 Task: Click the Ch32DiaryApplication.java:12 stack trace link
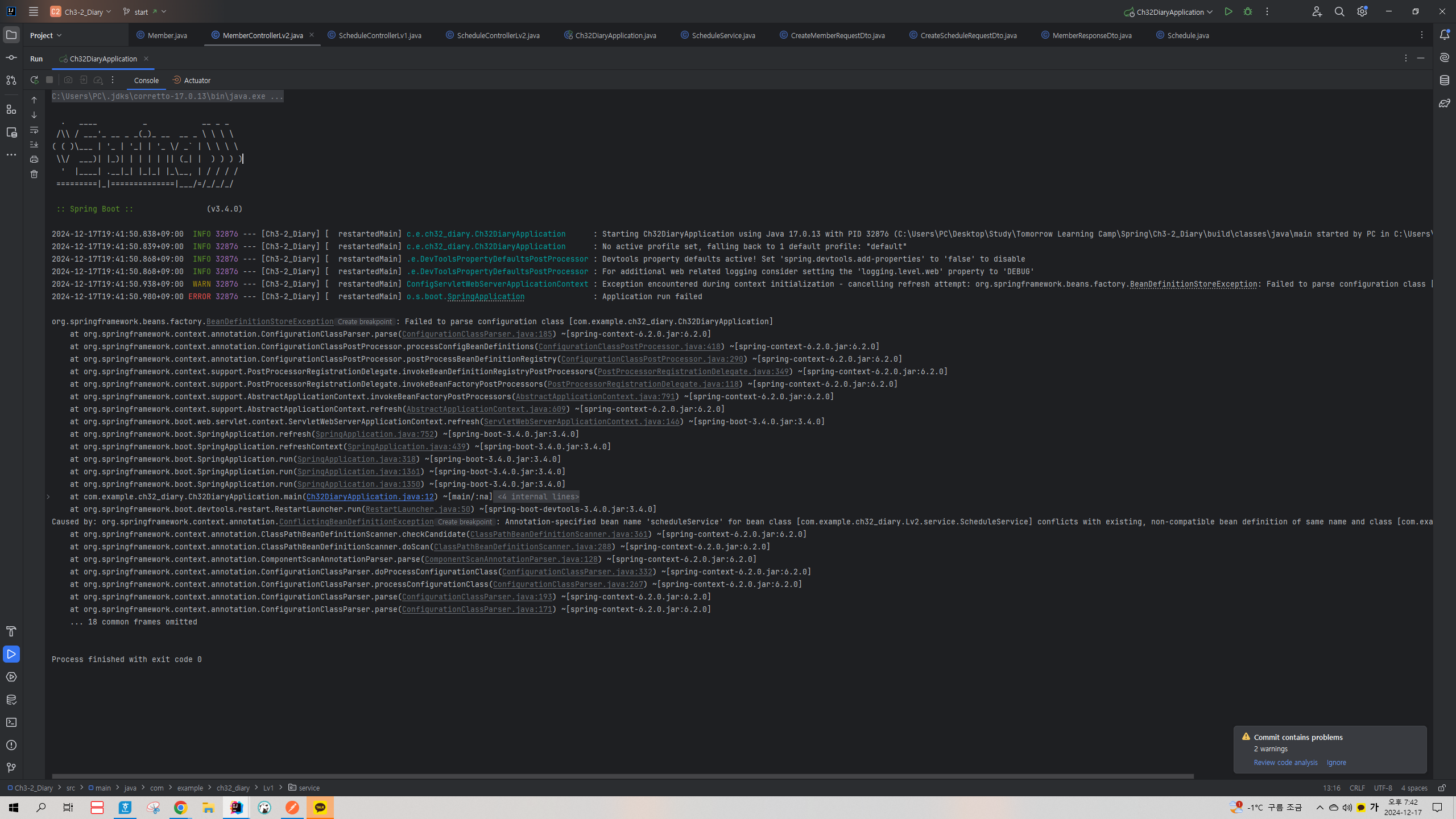tap(370, 497)
